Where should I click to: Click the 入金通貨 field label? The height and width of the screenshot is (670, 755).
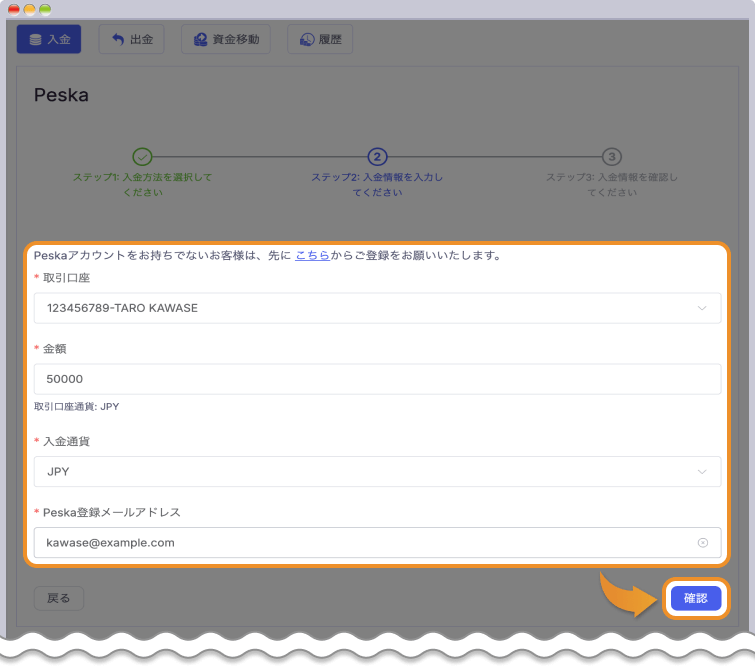[66, 441]
